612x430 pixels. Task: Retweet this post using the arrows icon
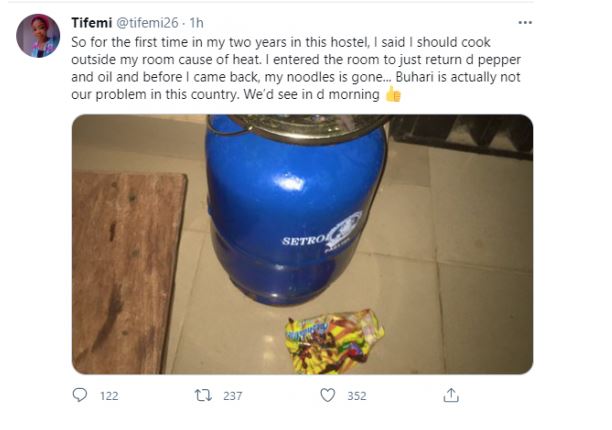(202, 396)
